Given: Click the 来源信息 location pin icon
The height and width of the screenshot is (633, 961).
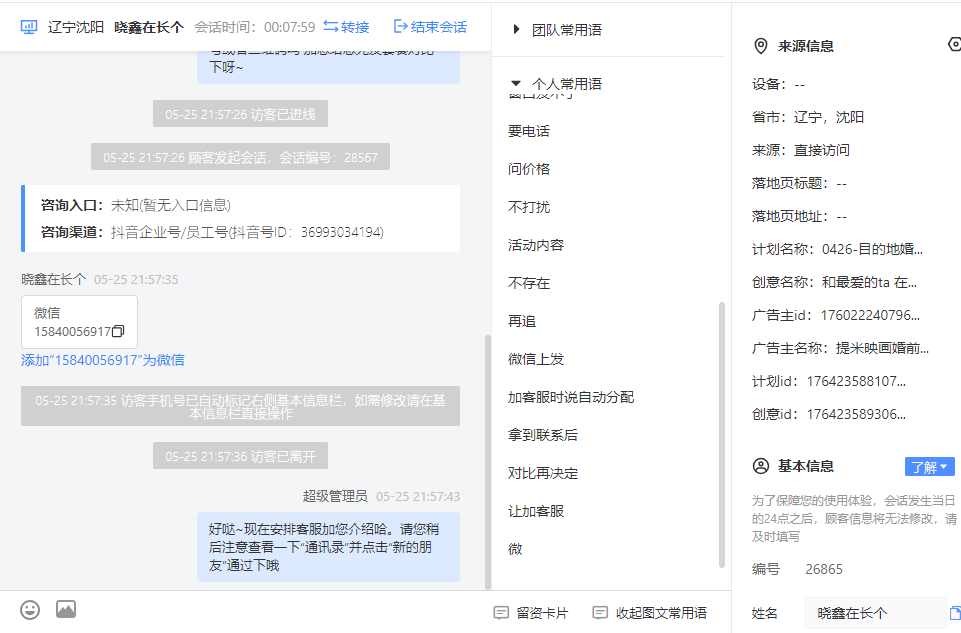Looking at the screenshot, I should pyautogui.click(x=761, y=46).
